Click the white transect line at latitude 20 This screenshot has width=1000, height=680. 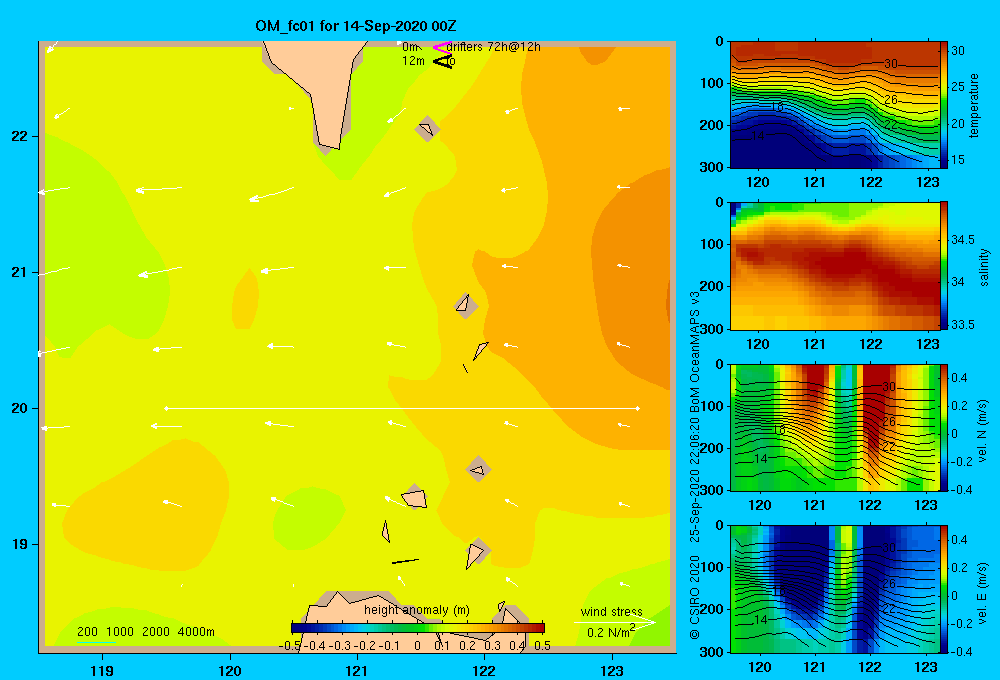pos(402,408)
